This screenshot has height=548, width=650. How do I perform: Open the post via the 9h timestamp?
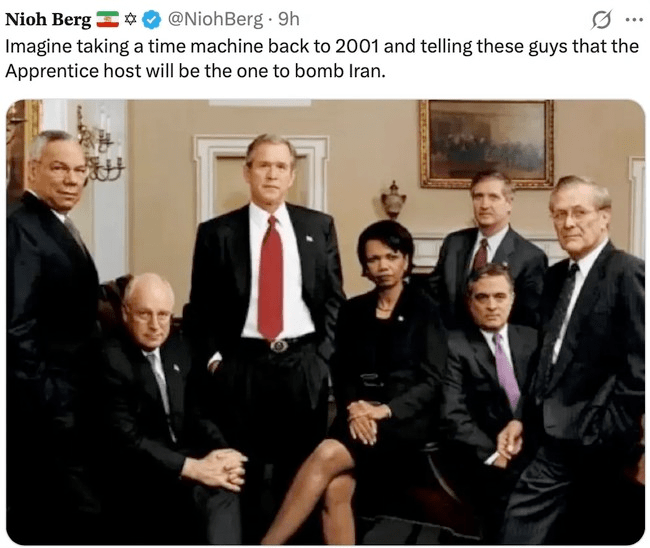click(x=289, y=19)
